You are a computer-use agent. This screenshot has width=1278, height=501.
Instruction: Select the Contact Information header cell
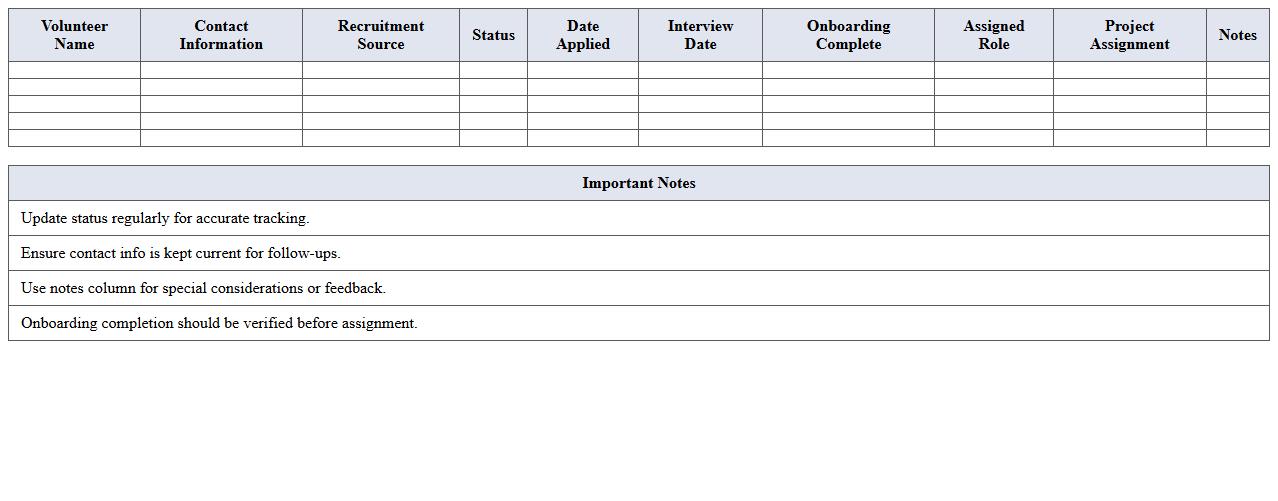pyautogui.click(x=221, y=35)
